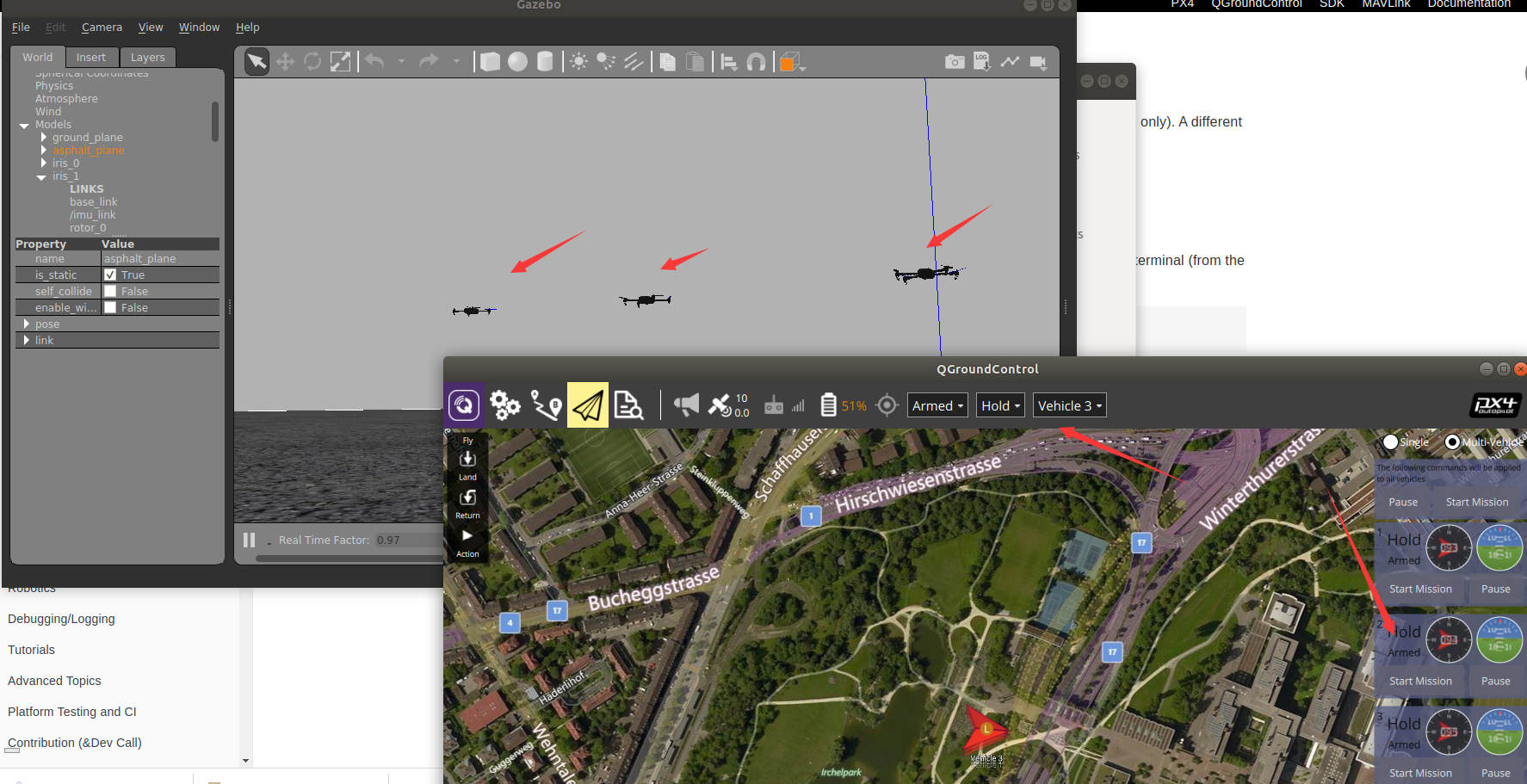The image size is (1527, 784).
Task: Open the undo history dropdown arrow
Action: 401,61
